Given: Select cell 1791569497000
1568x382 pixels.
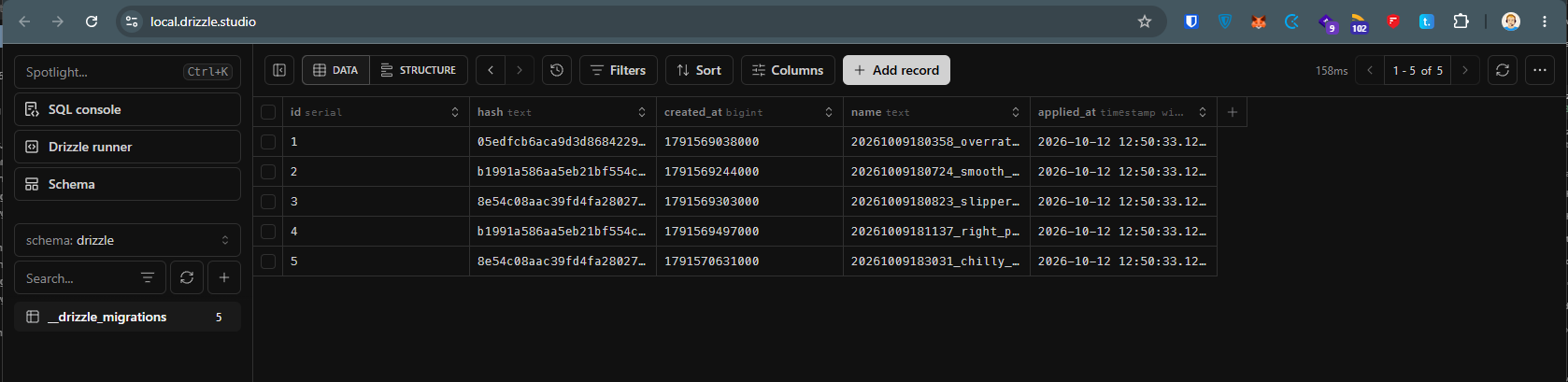Looking at the screenshot, I should pyautogui.click(x=749, y=232).
